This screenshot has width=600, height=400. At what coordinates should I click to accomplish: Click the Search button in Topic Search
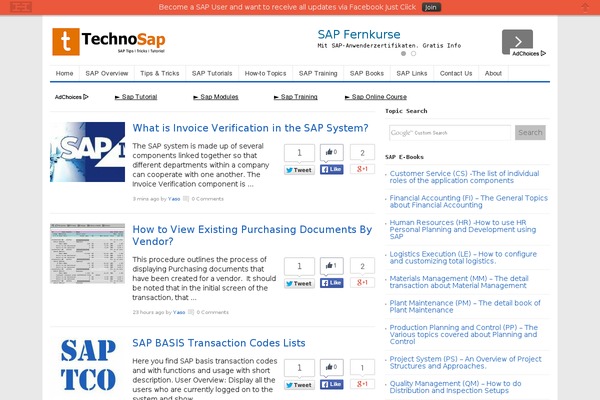(530, 132)
